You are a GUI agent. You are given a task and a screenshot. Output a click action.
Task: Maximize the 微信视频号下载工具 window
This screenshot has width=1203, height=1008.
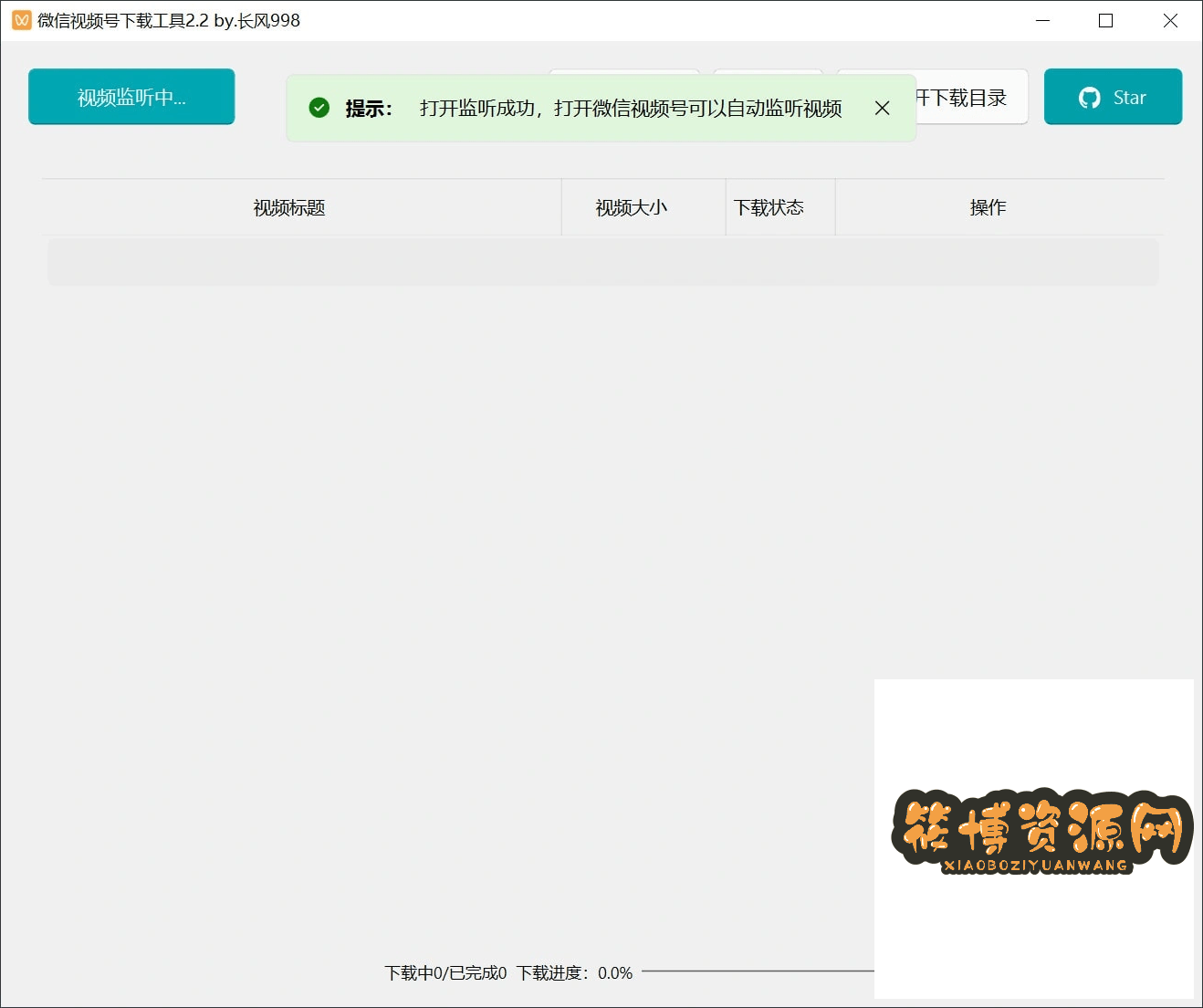coord(1105,20)
